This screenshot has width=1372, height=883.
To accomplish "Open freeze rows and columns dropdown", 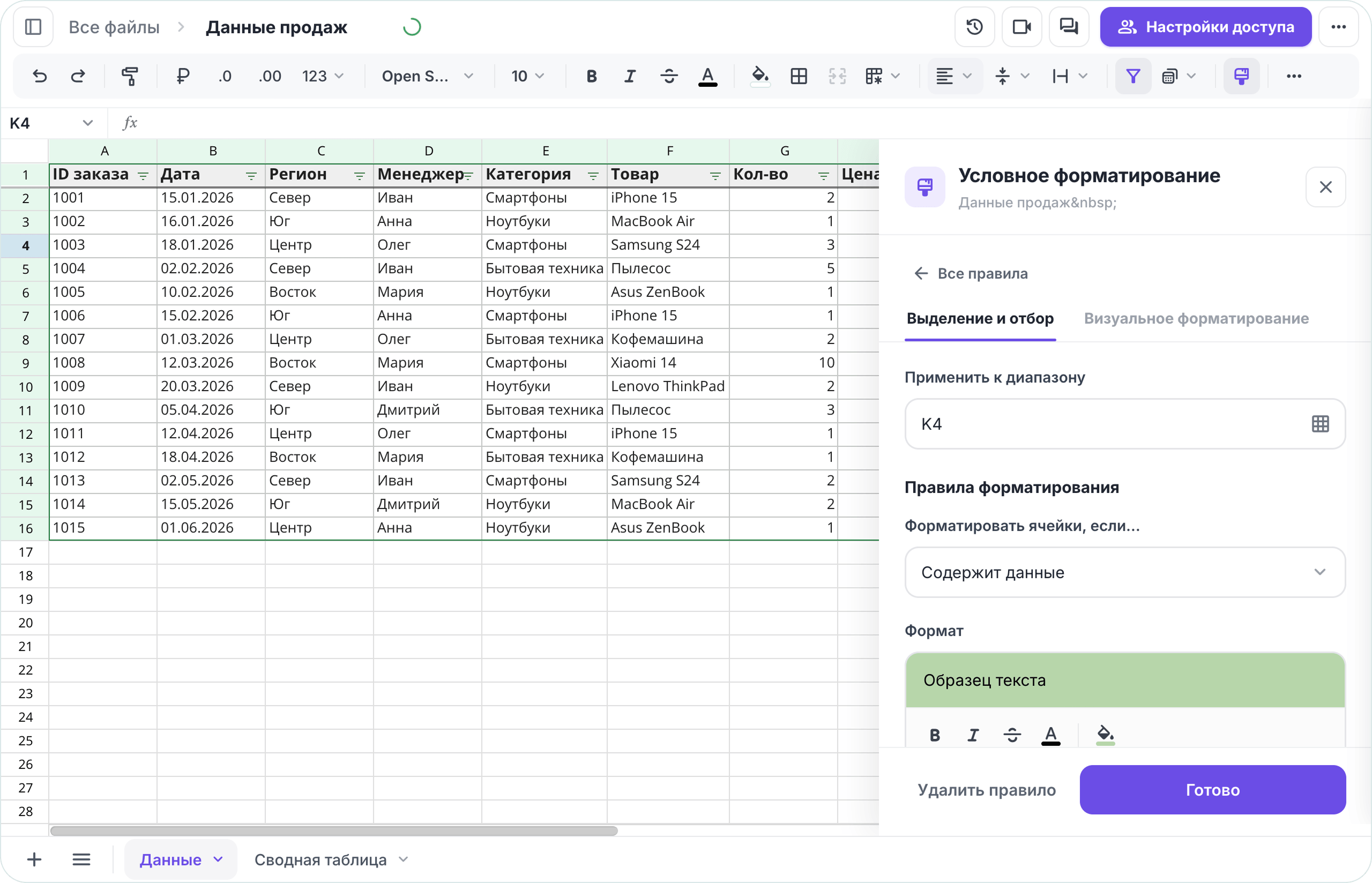I will 882,76.
